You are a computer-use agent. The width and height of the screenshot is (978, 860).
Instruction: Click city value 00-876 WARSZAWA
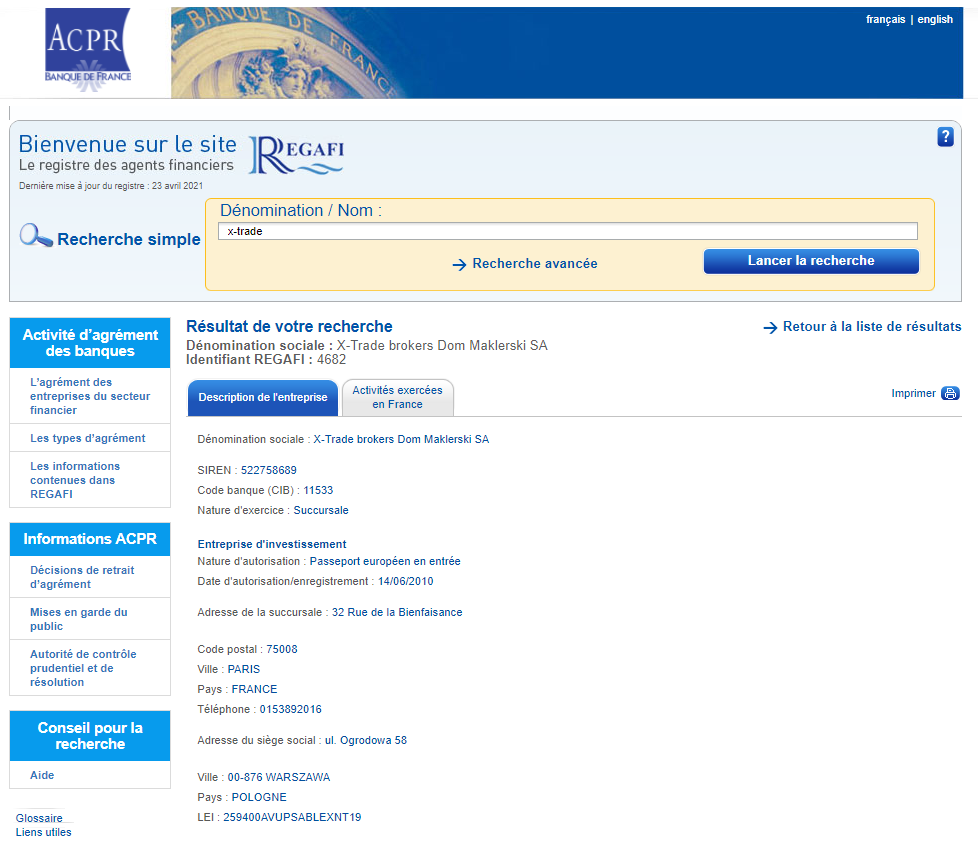pos(279,777)
